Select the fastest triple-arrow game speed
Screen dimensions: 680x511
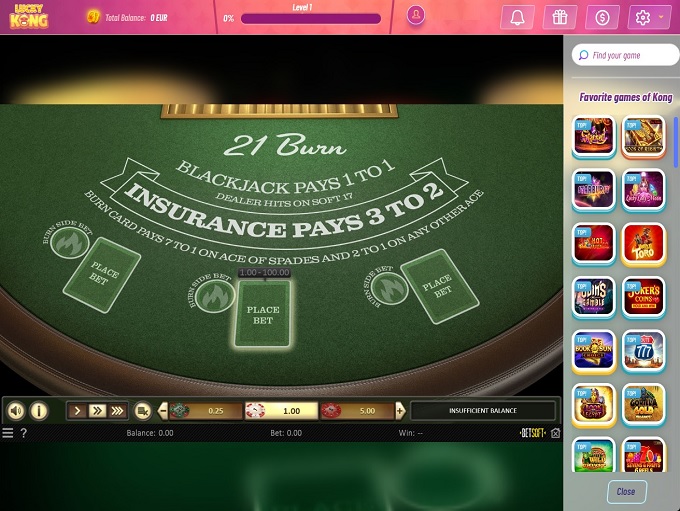pyautogui.click(x=117, y=410)
